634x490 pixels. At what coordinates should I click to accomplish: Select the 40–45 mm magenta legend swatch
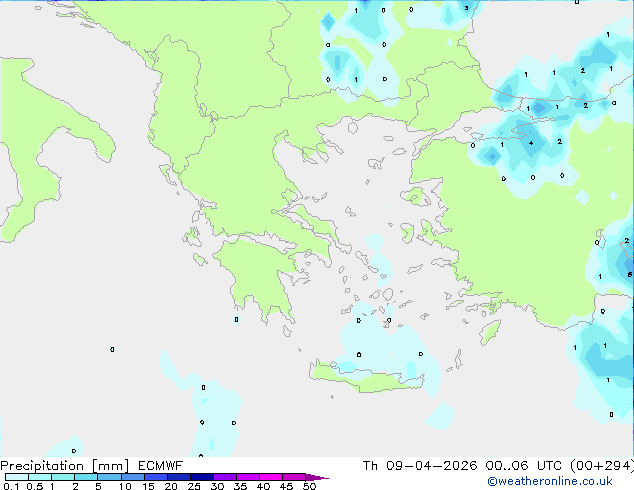tap(271, 477)
